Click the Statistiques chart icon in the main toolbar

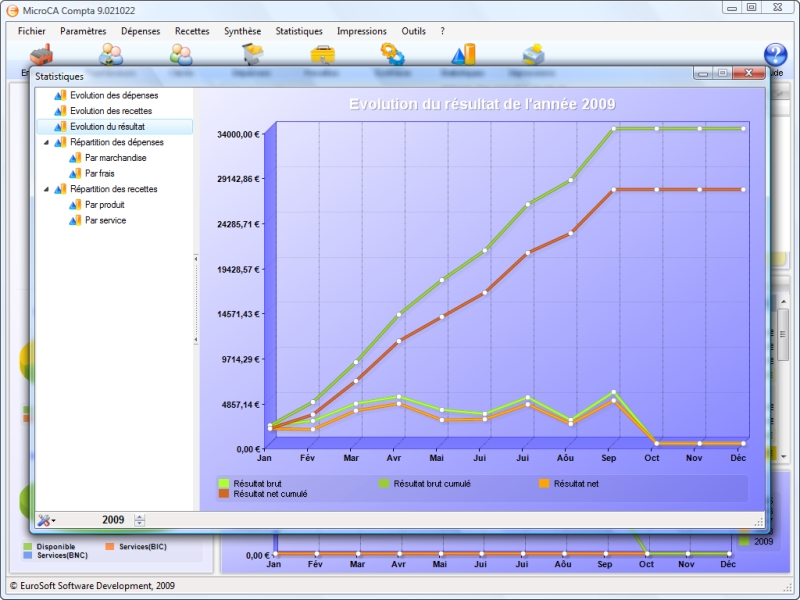point(463,55)
